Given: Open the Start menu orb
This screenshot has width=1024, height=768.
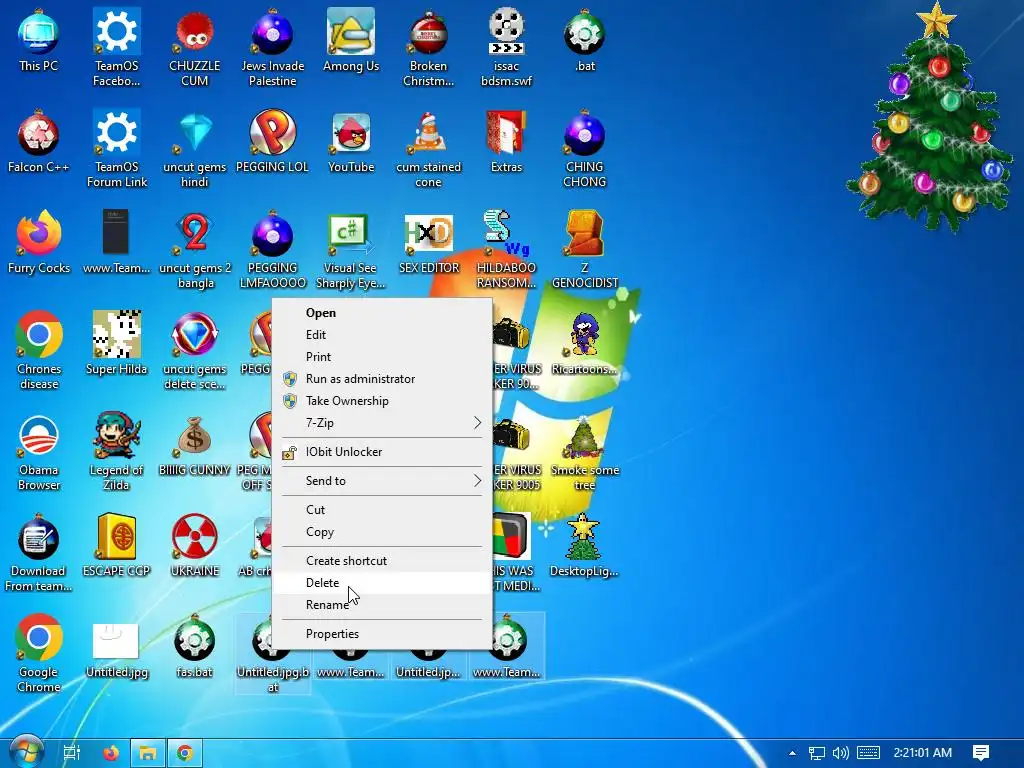Looking at the screenshot, I should pyautogui.click(x=26, y=752).
